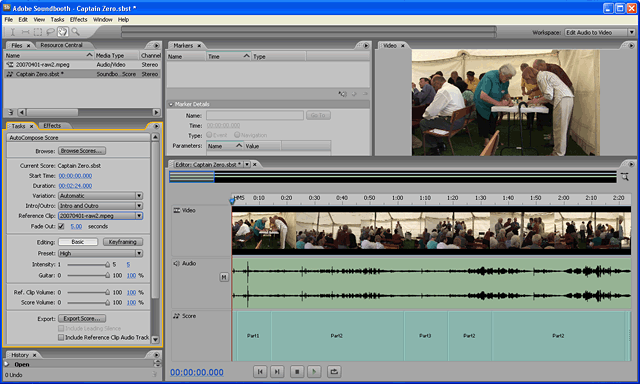Open the Video panel options menu
This screenshot has width=640, height=384.
pyautogui.click(x=631, y=46)
